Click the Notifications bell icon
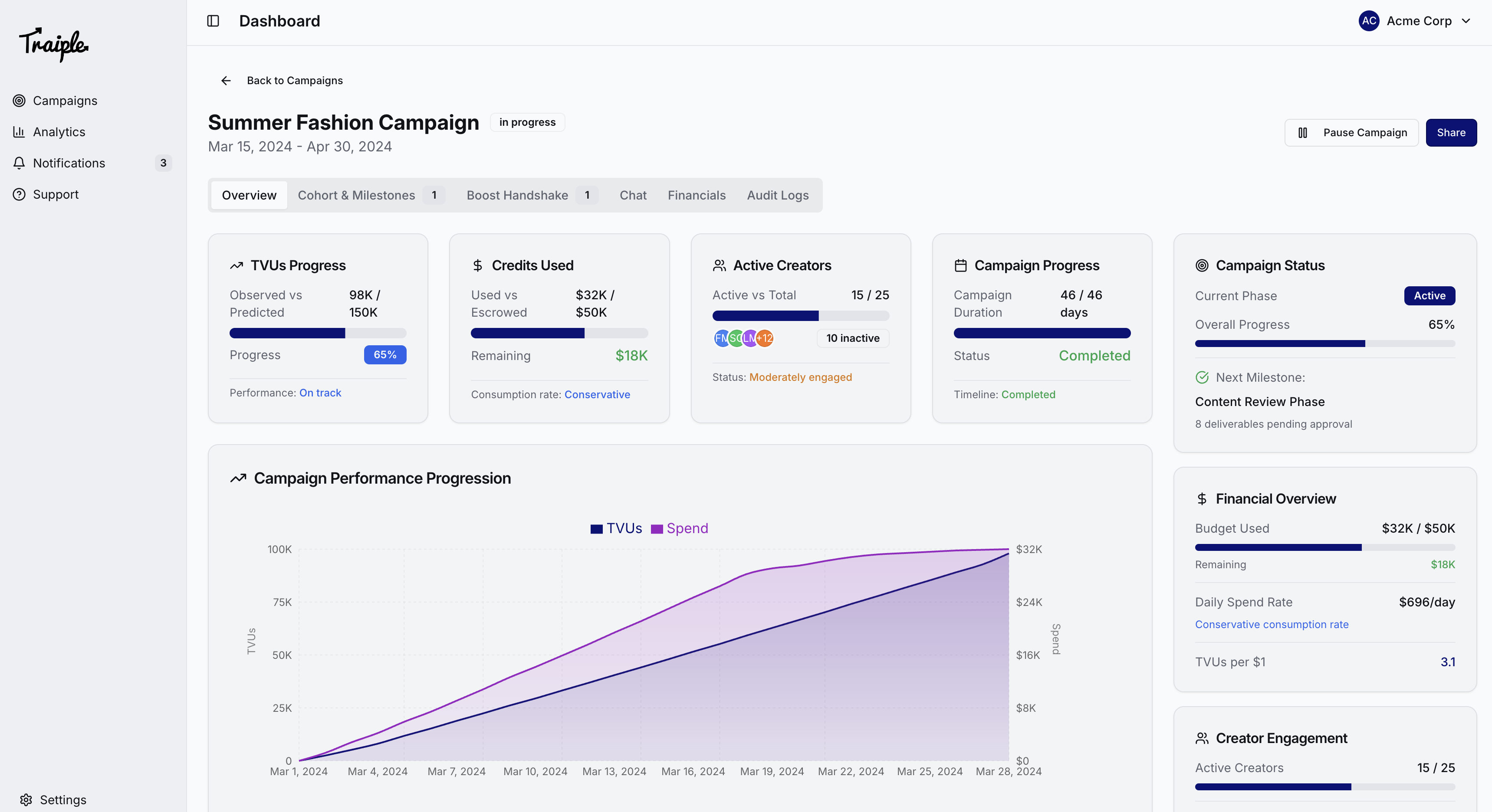This screenshot has height=812, width=1492. click(19, 163)
